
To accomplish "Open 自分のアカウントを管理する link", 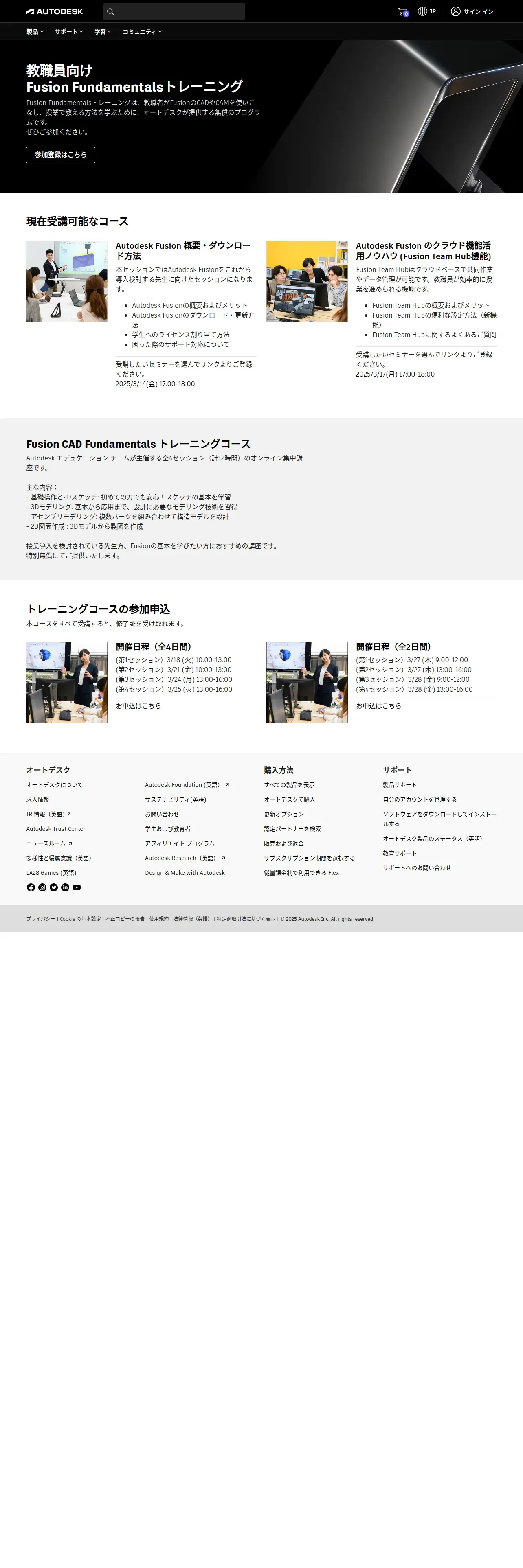I will coord(420,800).
